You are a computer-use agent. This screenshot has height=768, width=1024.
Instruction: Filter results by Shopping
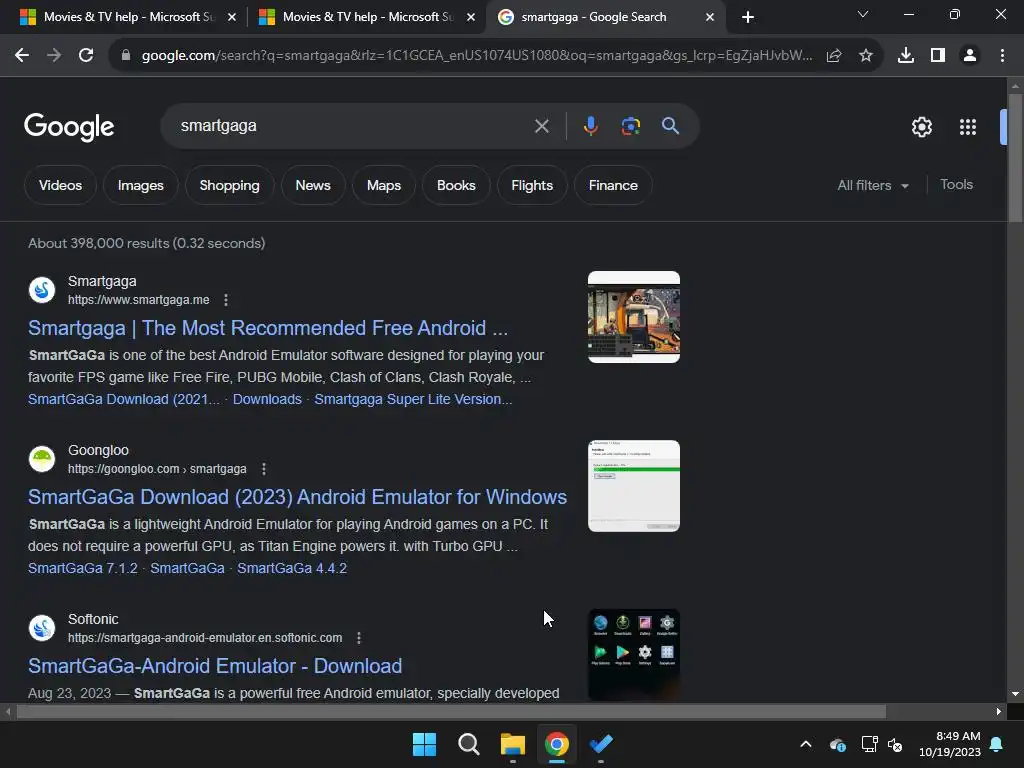tap(229, 185)
